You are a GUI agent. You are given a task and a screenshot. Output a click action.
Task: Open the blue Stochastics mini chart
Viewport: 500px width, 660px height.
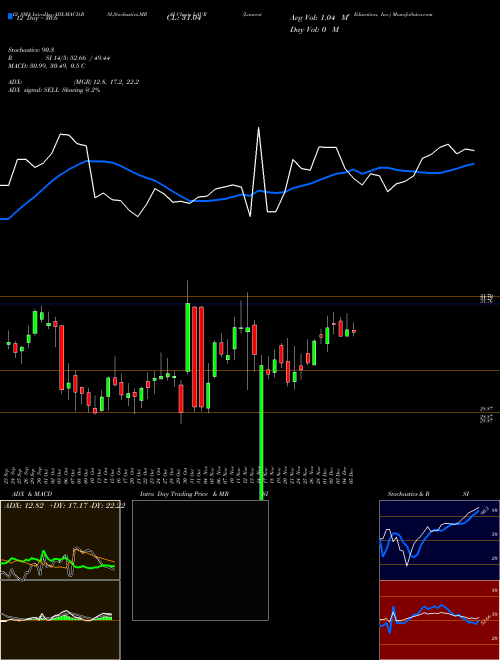coord(439,540)
